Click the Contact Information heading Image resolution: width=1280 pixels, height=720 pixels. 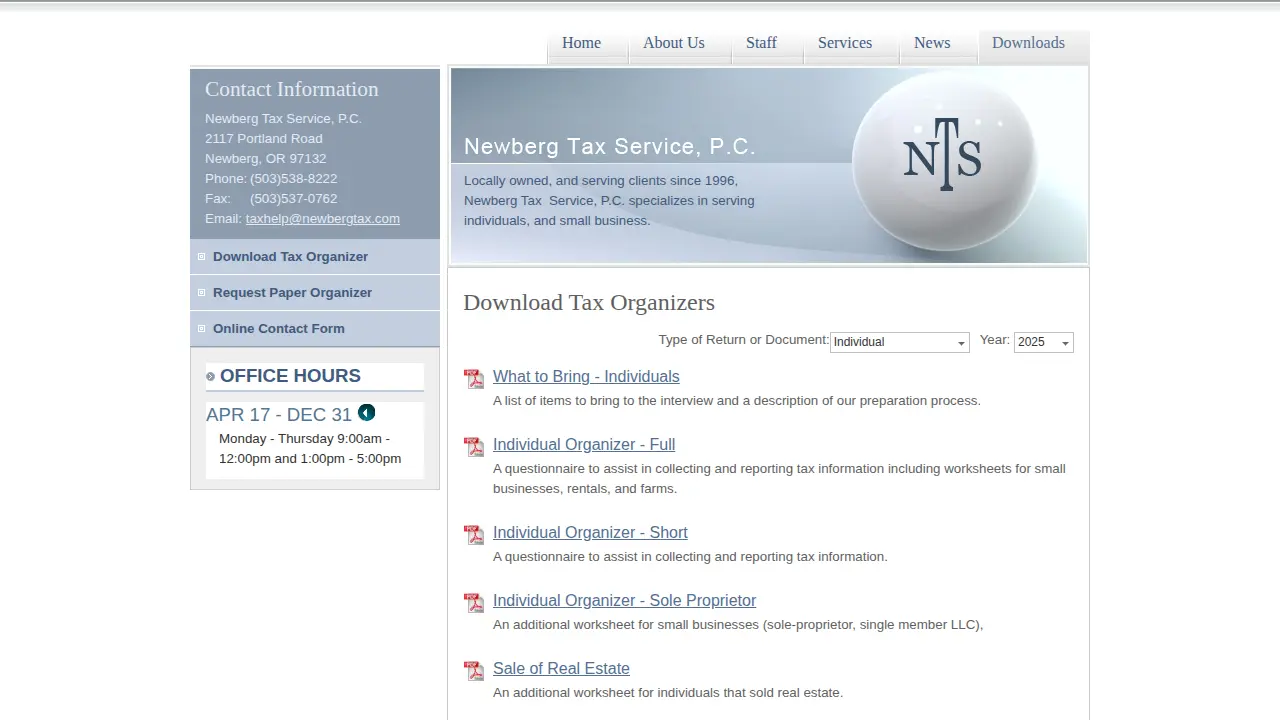pos(292,89)
